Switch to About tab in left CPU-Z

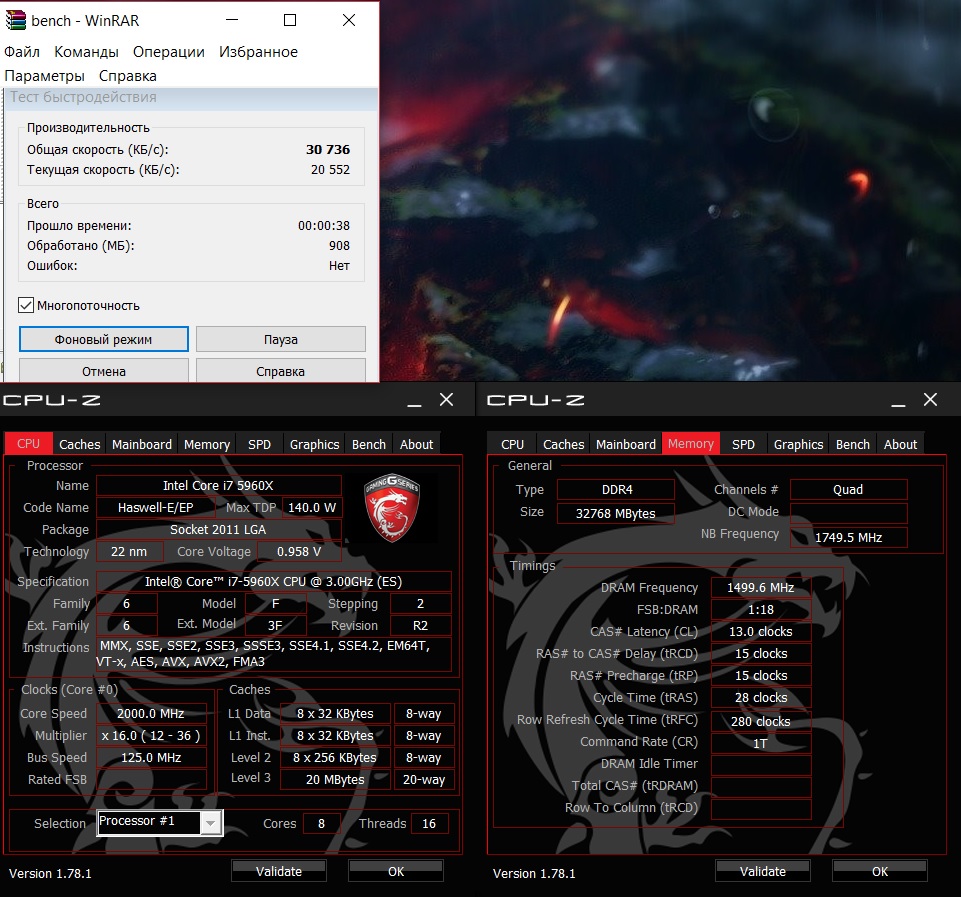[417, 444]
